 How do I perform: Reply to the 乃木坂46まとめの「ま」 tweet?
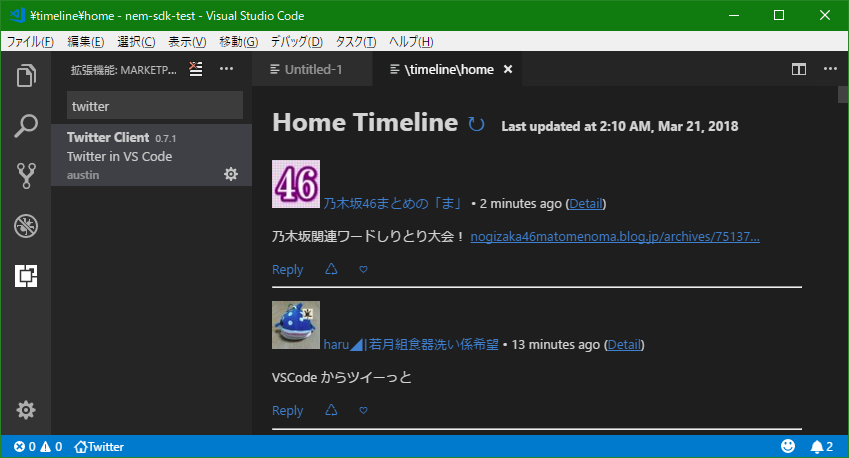288,270
